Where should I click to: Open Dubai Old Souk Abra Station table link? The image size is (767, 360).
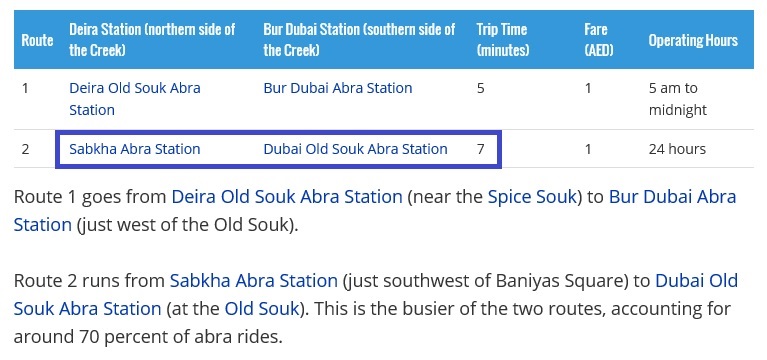coord(355,149)
